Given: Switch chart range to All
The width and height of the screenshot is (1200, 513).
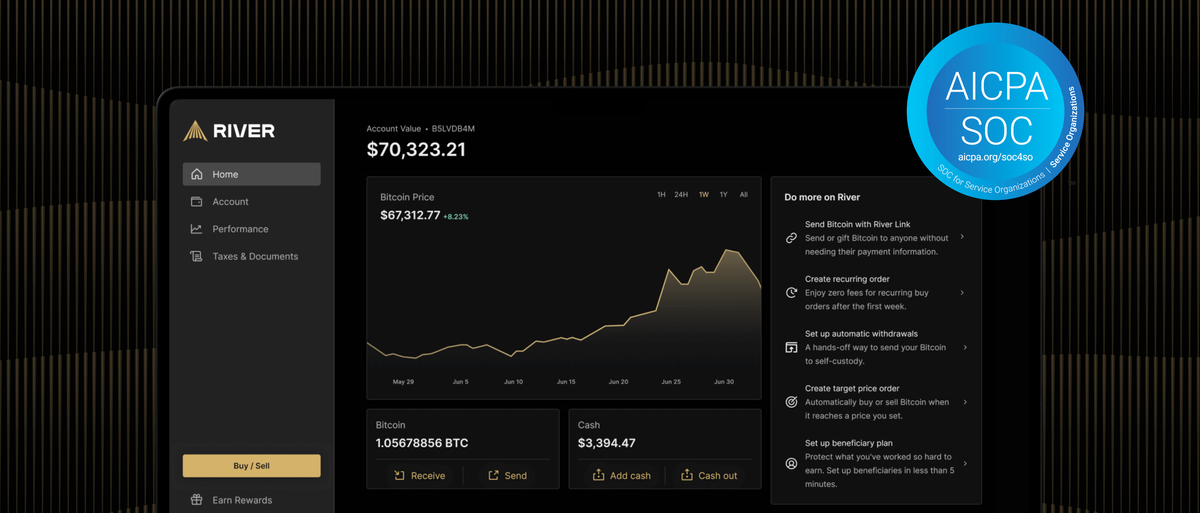Looking at the screenshot, I should (x=743, y=195).
